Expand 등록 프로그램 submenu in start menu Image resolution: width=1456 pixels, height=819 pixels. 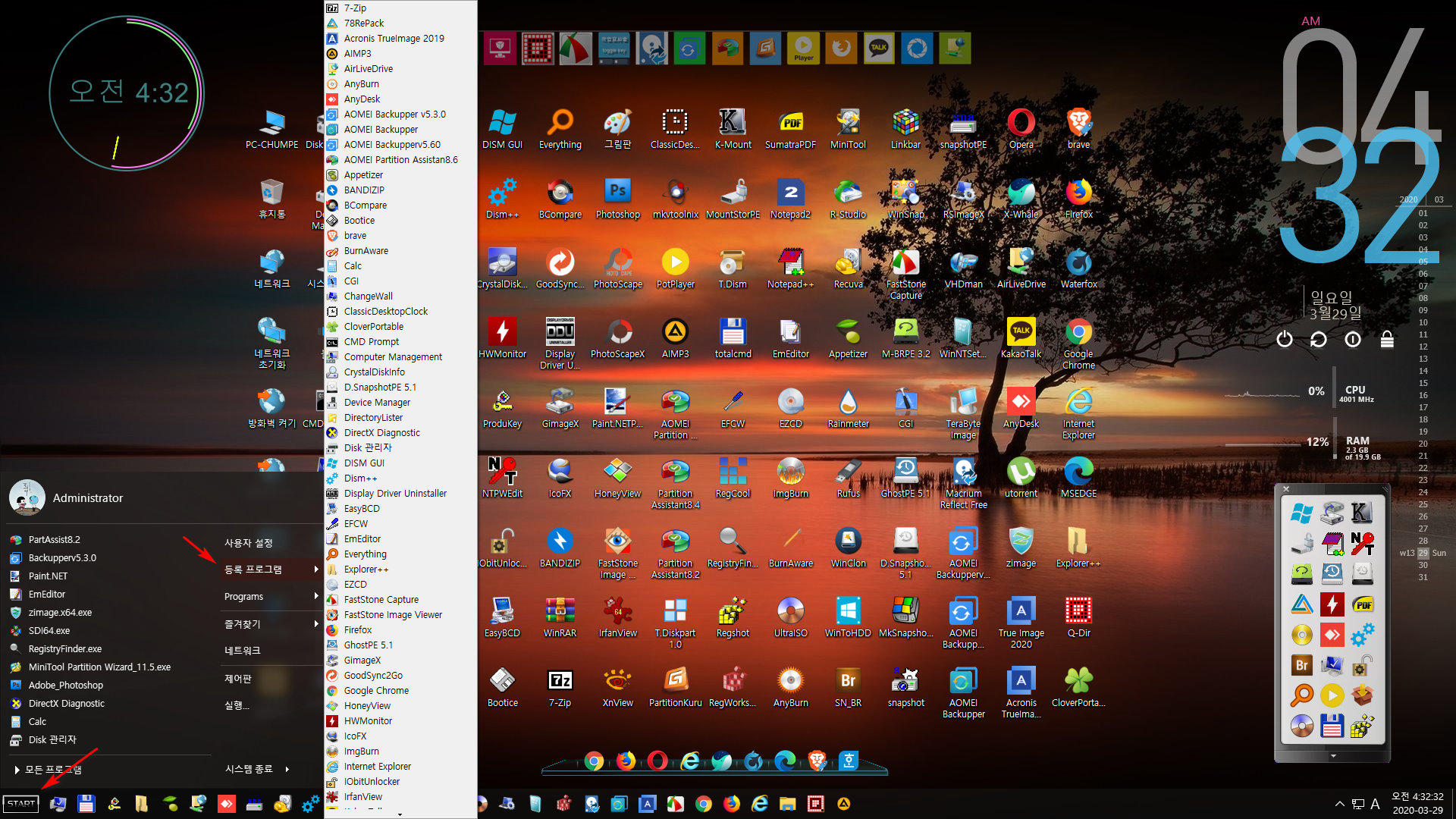pos(271,570)
